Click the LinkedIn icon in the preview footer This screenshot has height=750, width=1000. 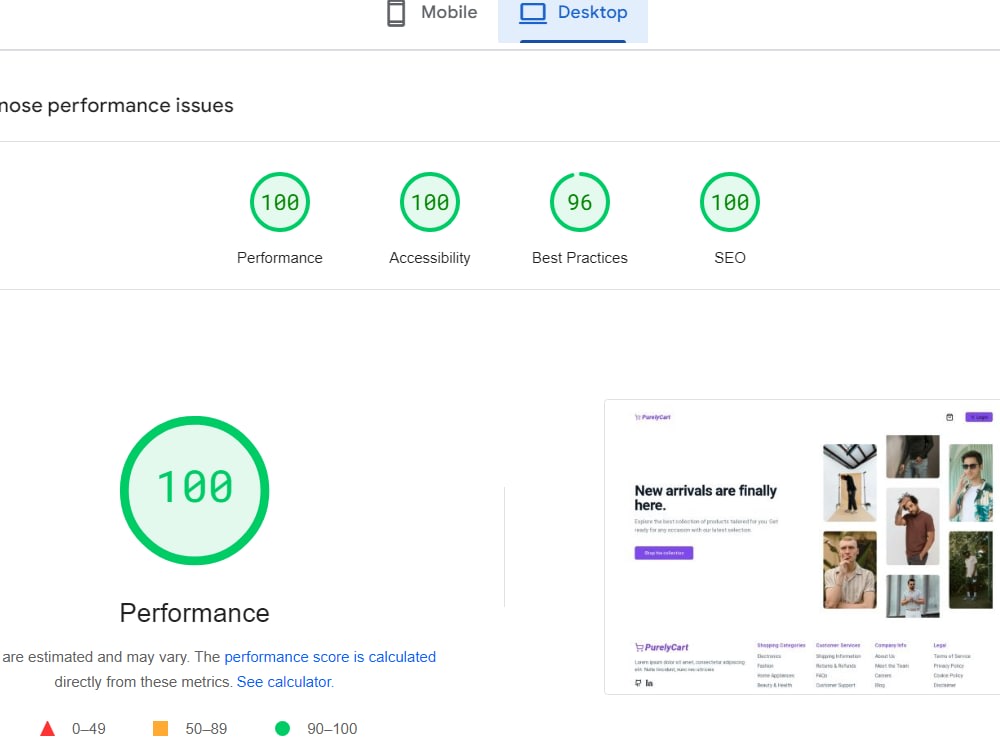click(650, 683)
